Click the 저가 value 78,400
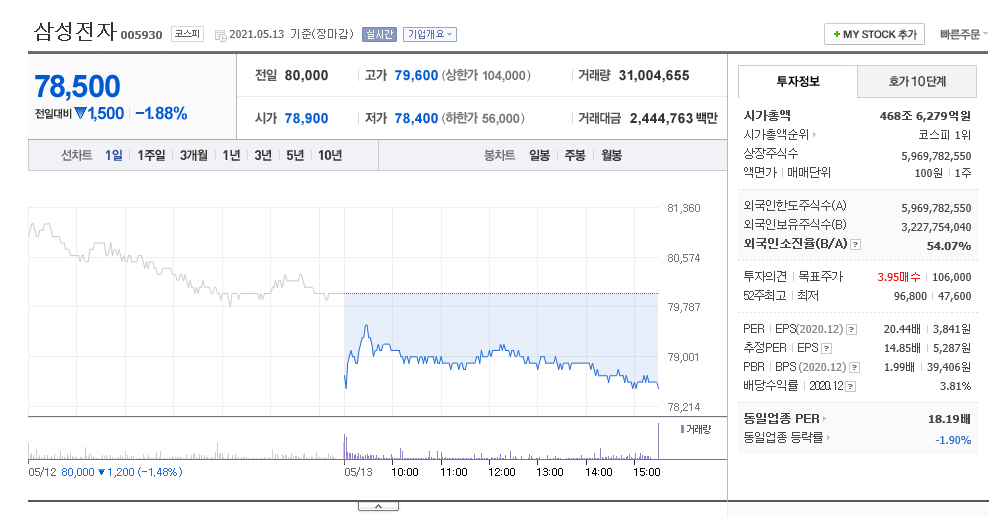The image size is (1006, 517). point(416,118)
